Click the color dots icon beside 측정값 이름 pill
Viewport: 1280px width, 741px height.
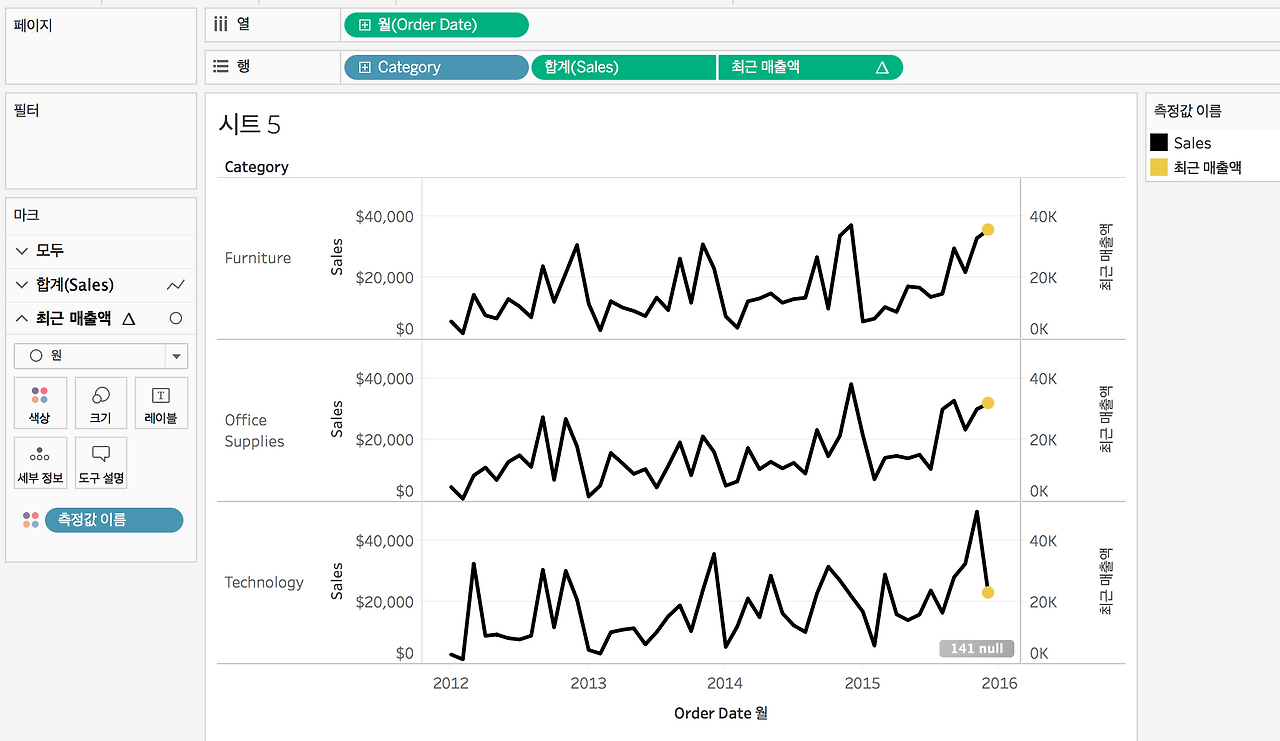pos(31,520)
